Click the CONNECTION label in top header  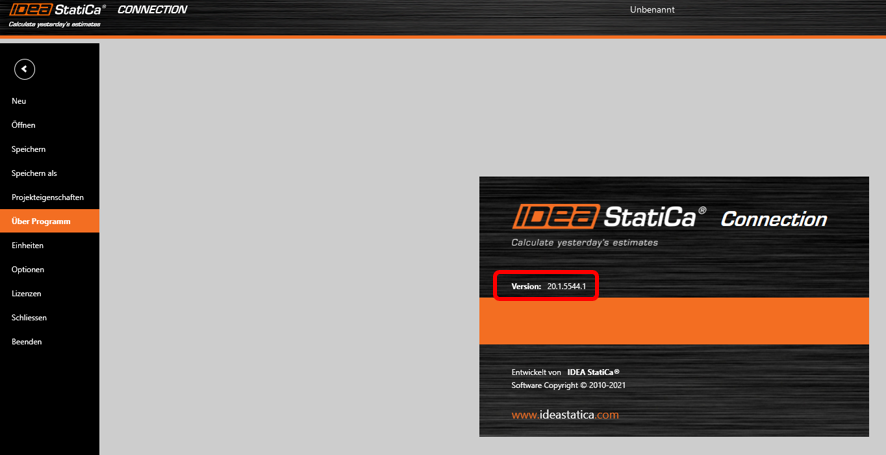click(x=152, y=10)
